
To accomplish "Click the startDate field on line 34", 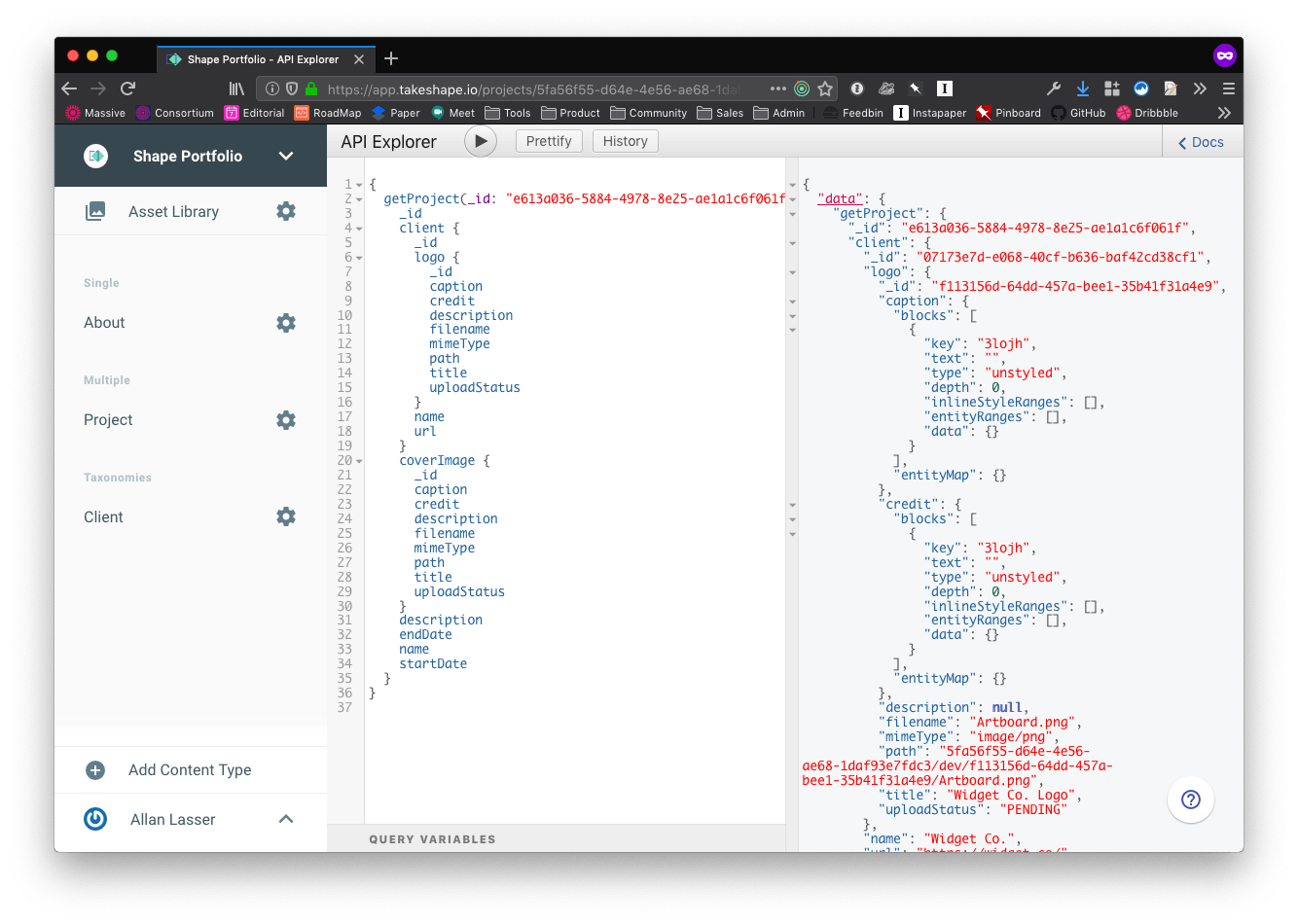I will 433,664.
